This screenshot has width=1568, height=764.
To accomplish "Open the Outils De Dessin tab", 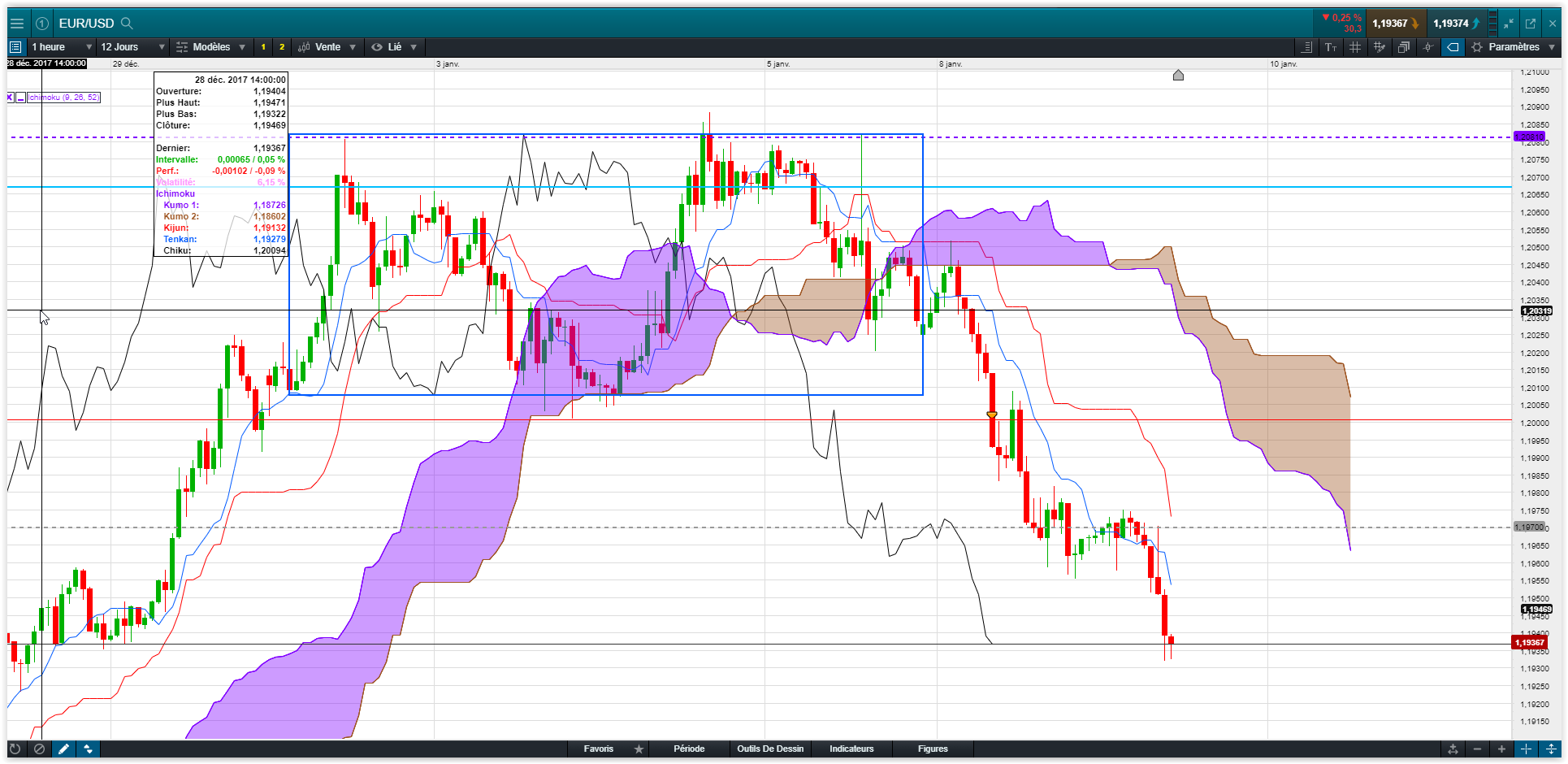I will pyautogui.click(x=770, y=749).
